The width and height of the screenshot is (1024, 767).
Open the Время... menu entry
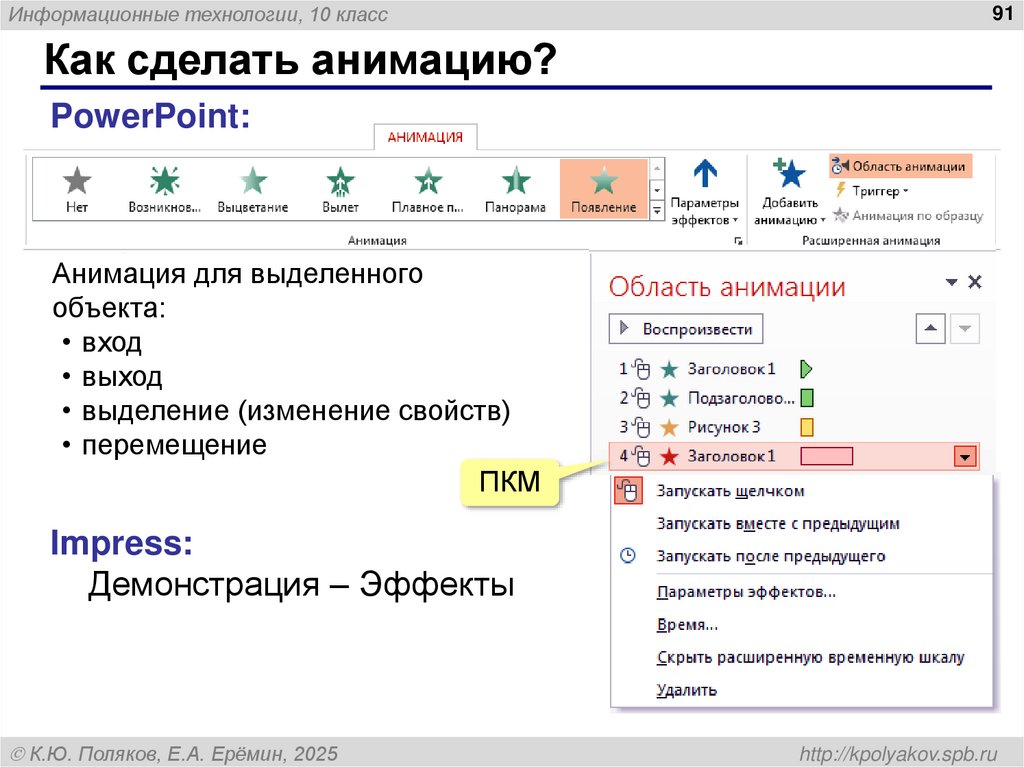click(687, 625)
